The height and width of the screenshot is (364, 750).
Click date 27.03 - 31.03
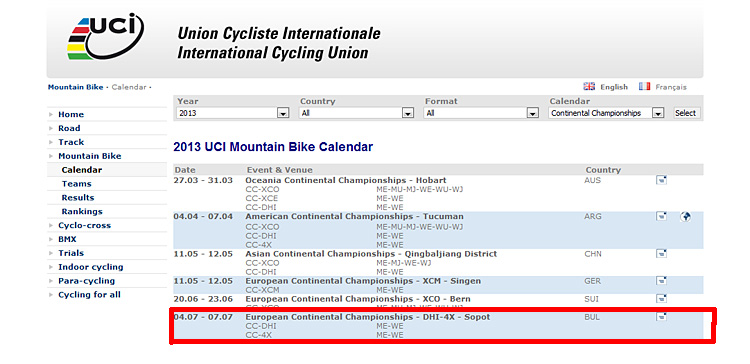[x=203, y=180]
